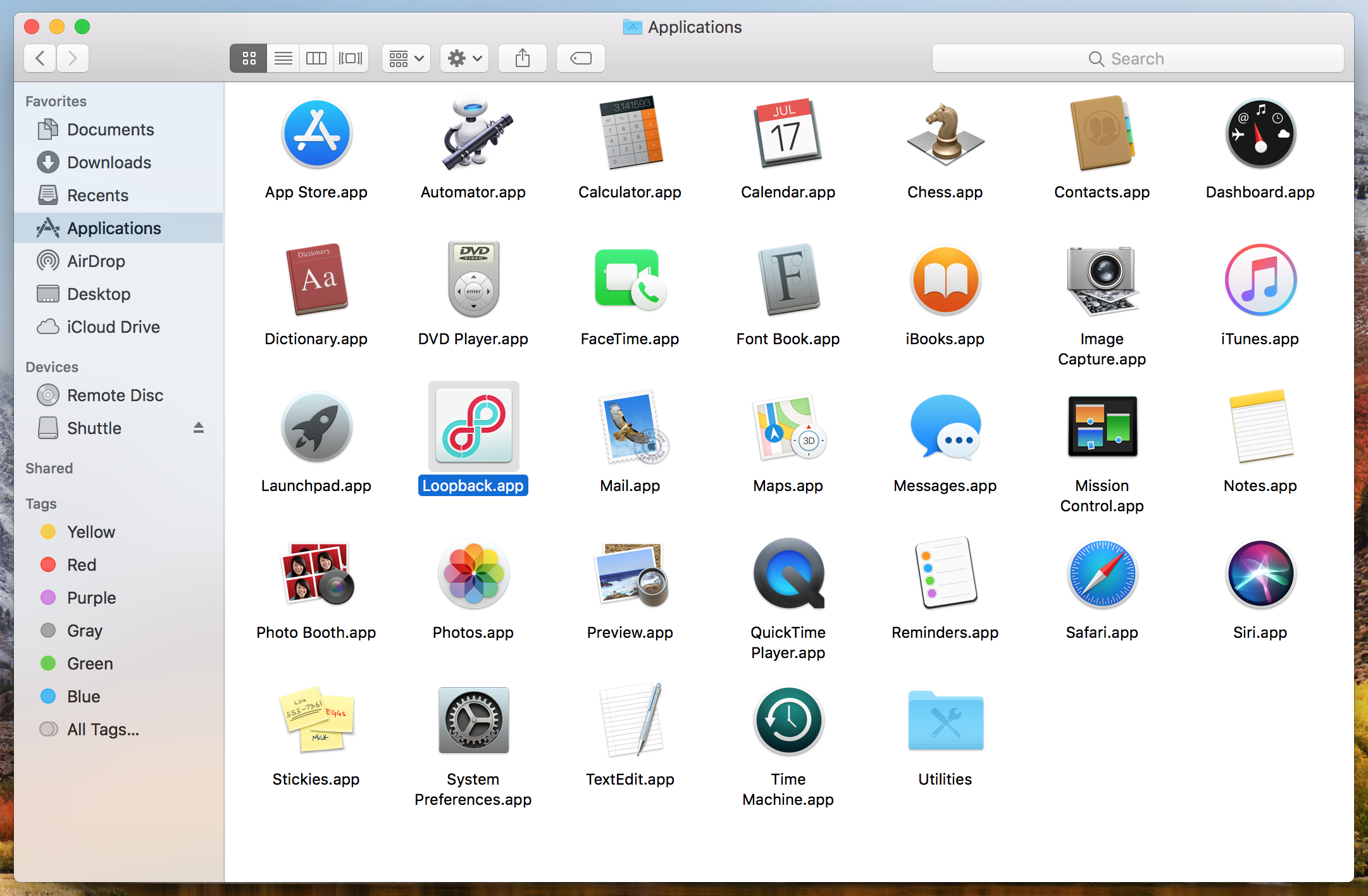Image resolution: width=1368 pixels, height=896 pixels.
Task: Select the Dictionary.app icon
Action: pyautogui.click(x=316, y=280)
